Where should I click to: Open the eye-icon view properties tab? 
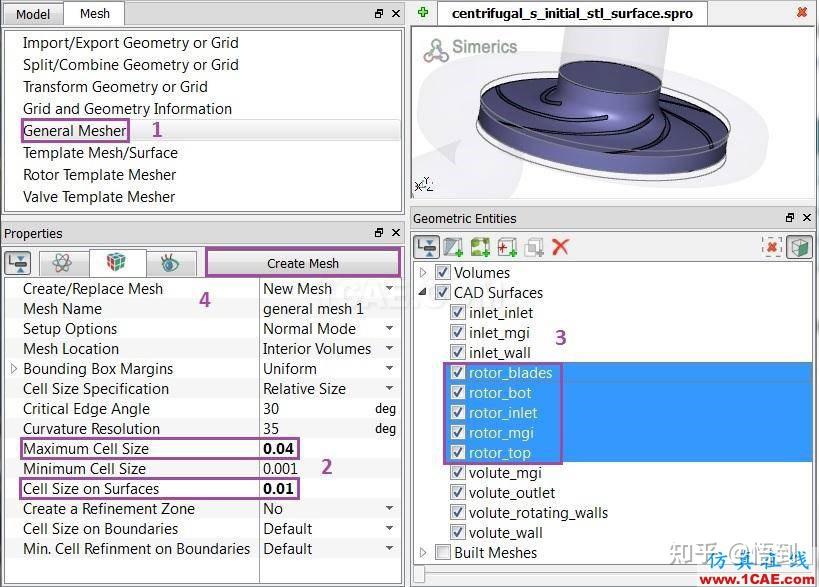point(170,263)
